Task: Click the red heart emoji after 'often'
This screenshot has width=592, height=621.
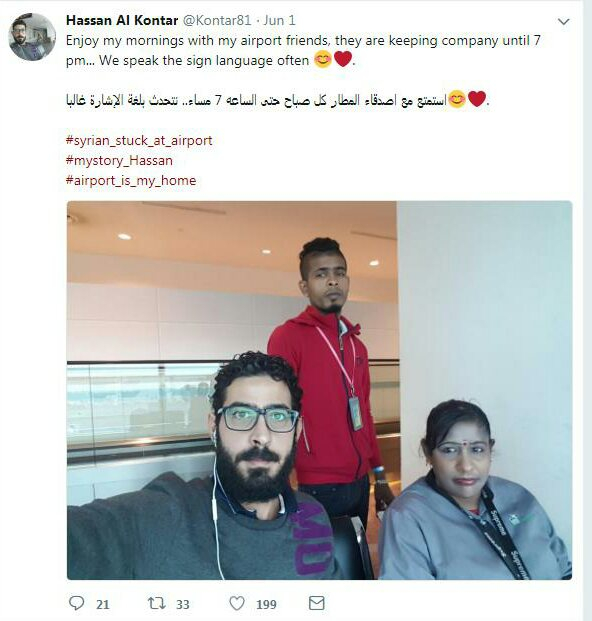Action: coord(343,59)
